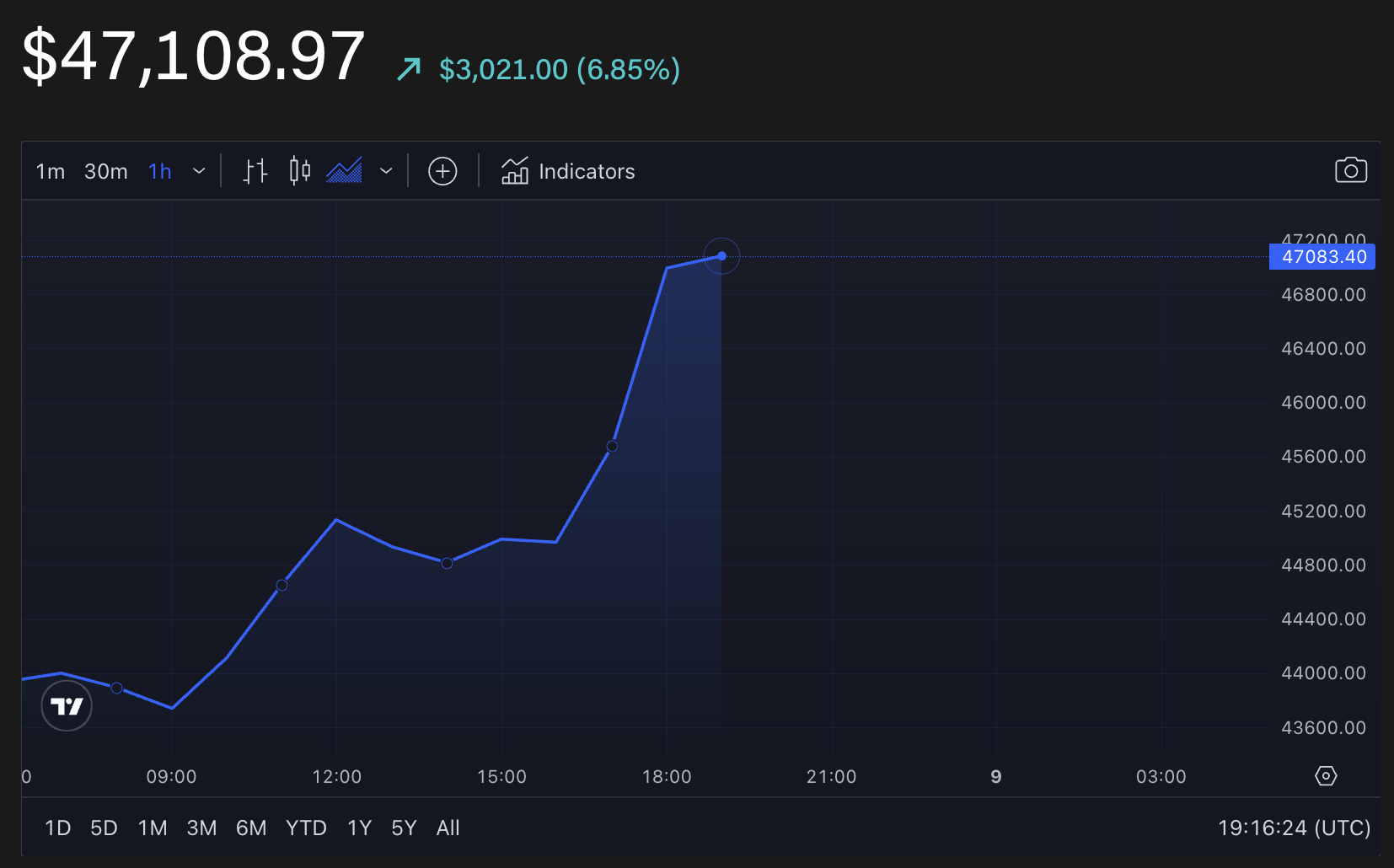Switch to bars chart style

tap(255, 171)
